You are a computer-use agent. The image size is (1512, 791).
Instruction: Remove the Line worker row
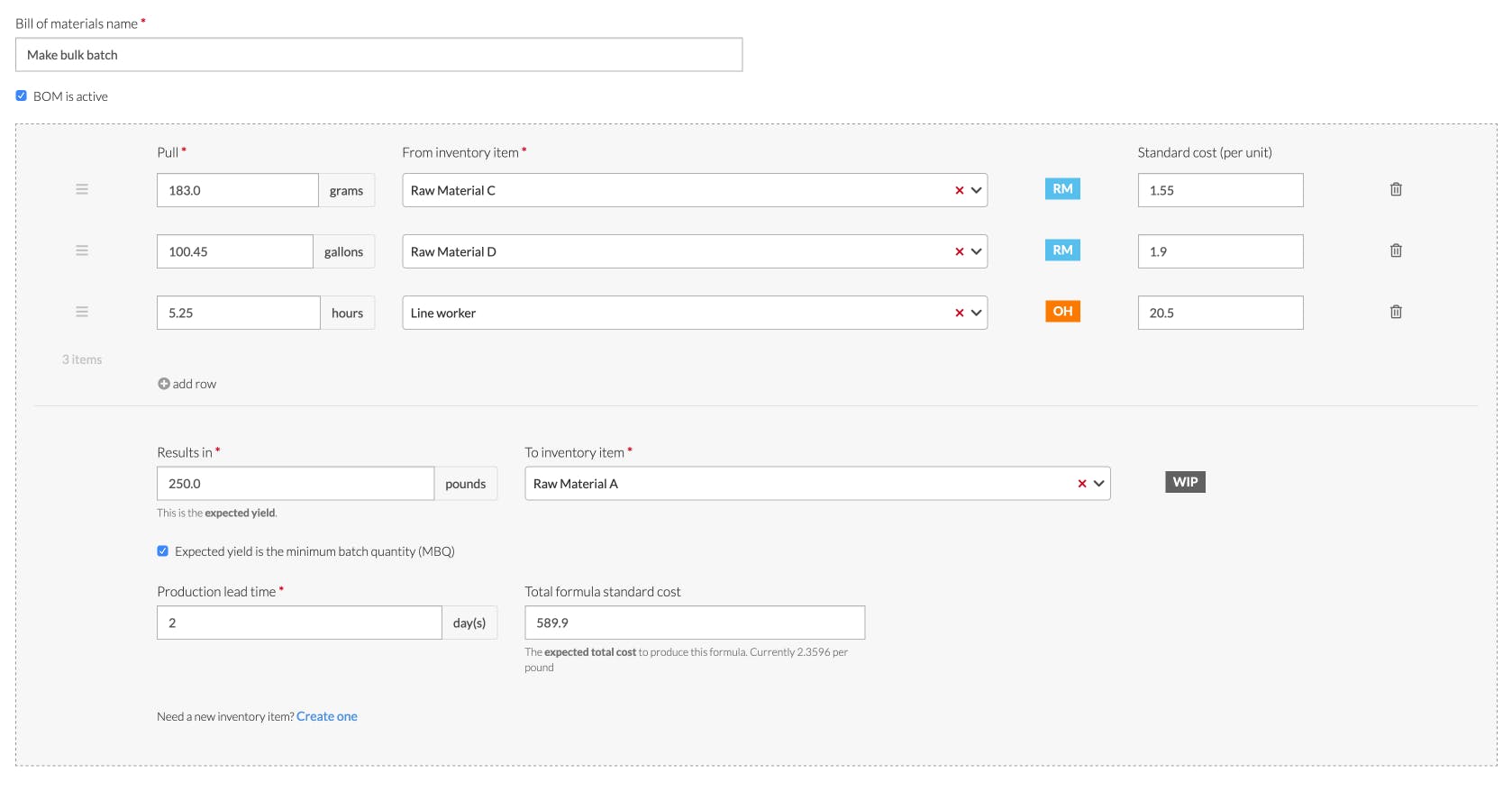click(x=1396, y=312)
